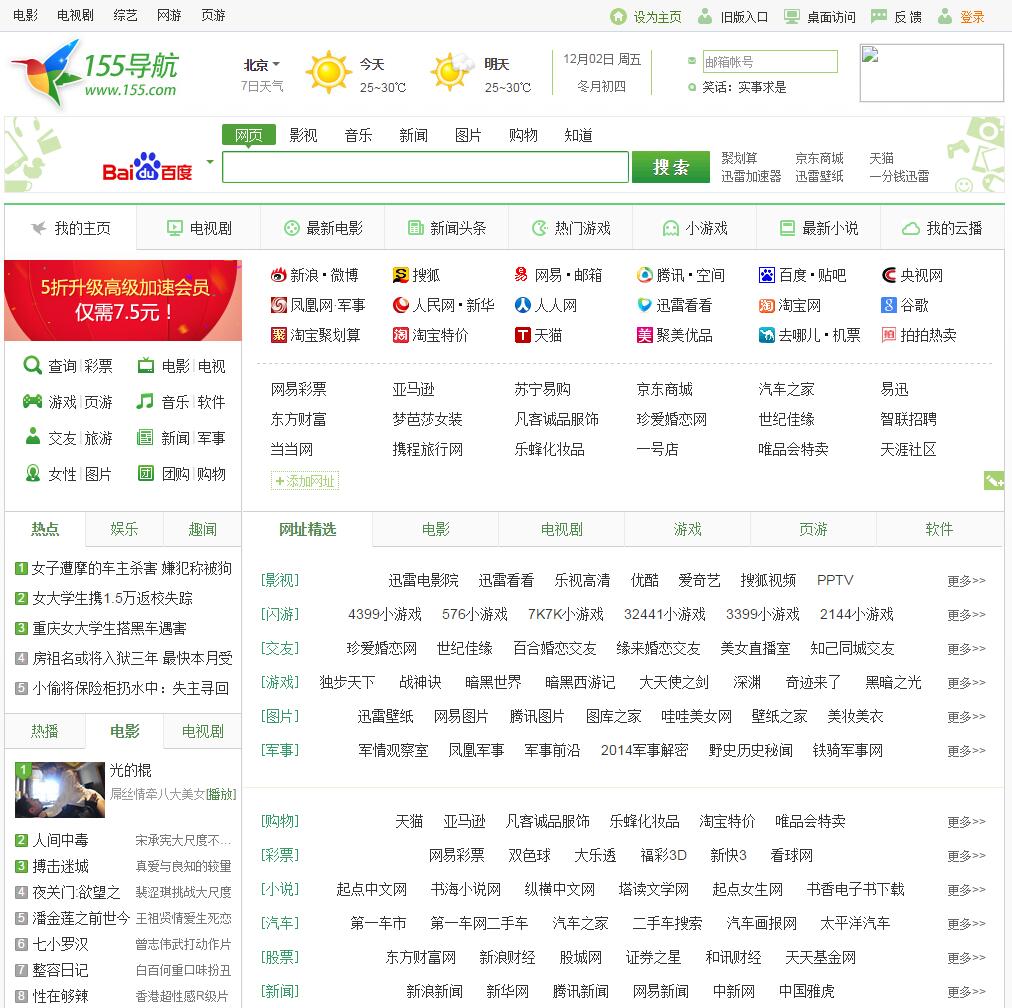This screenshot has height=1008, width=1012.
Task: Click the 反馈 speech bubble icon
Action: pos(878,16)
